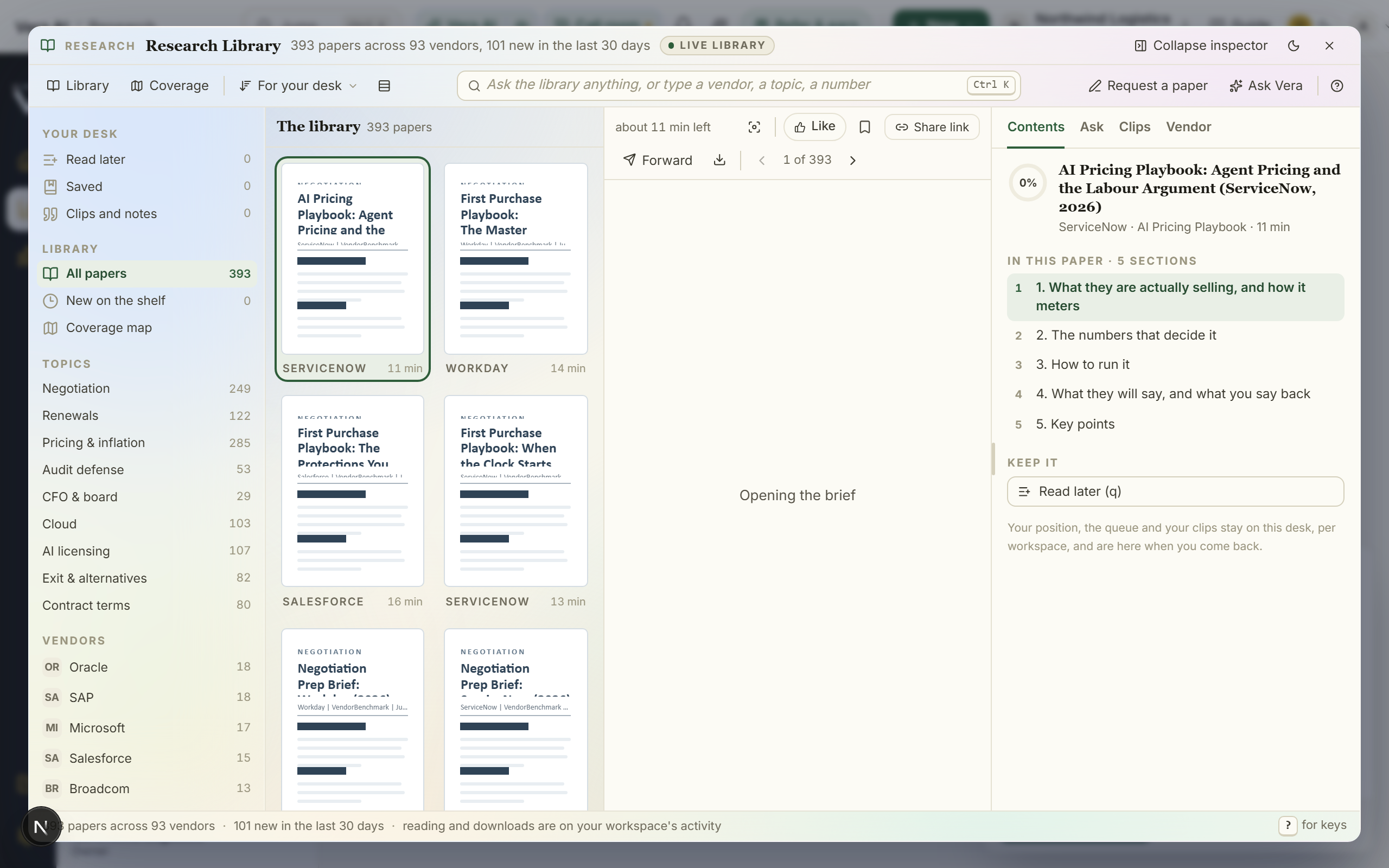Open ServiceNow When the Clock Starts card
The width and height of the screenshot is (1389, 868).
(515, 502)
